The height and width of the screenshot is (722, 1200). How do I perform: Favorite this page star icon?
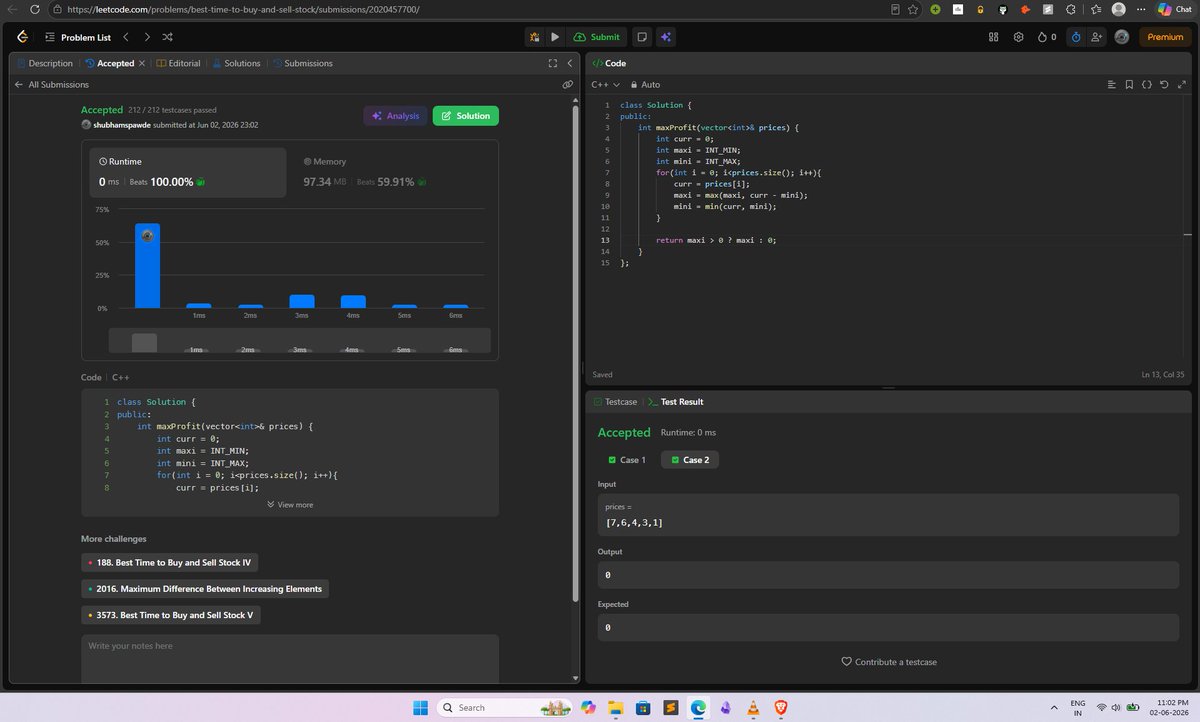(914, 9)
